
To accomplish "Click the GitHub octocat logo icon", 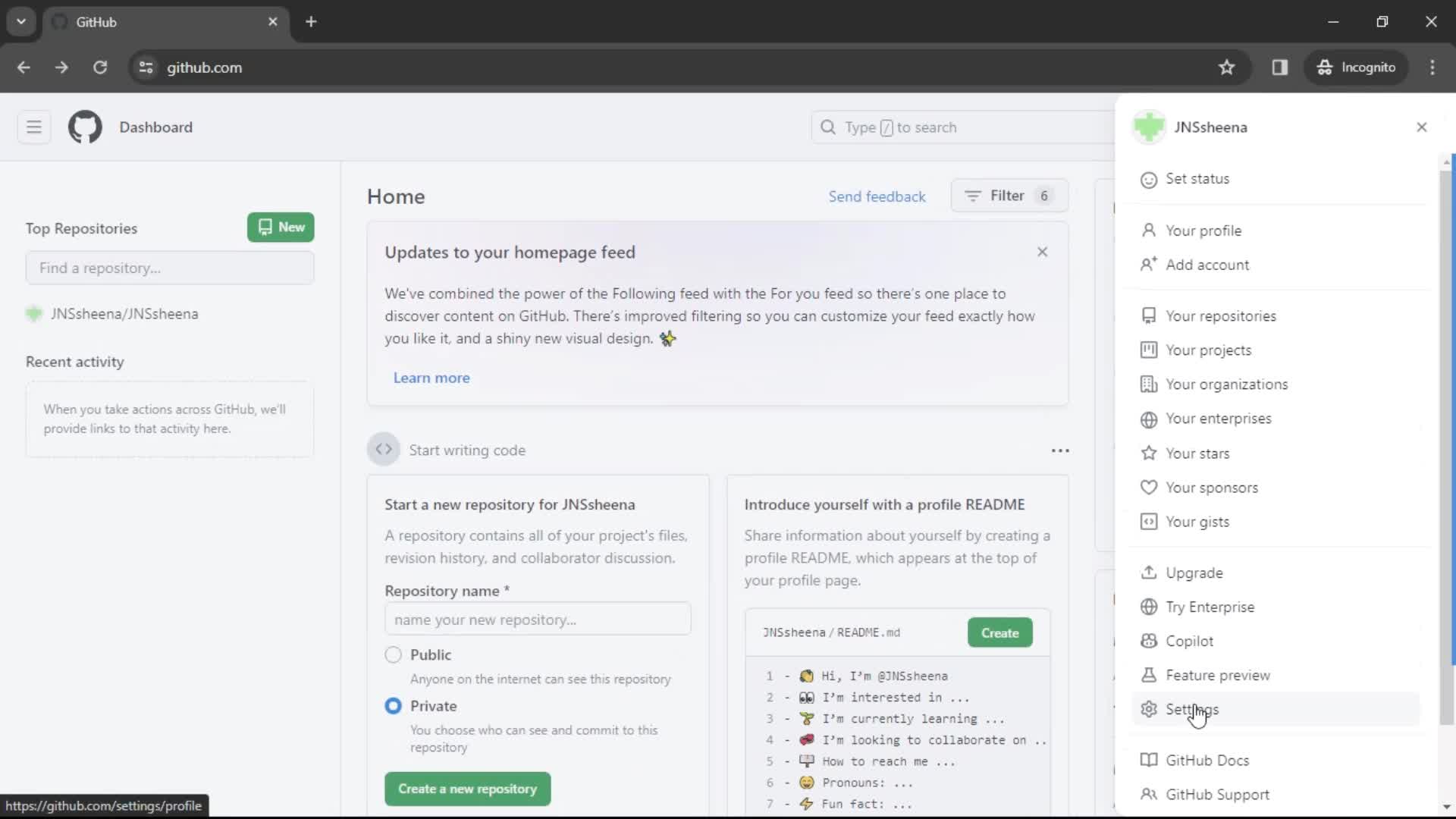I will [x=84, y=127].
